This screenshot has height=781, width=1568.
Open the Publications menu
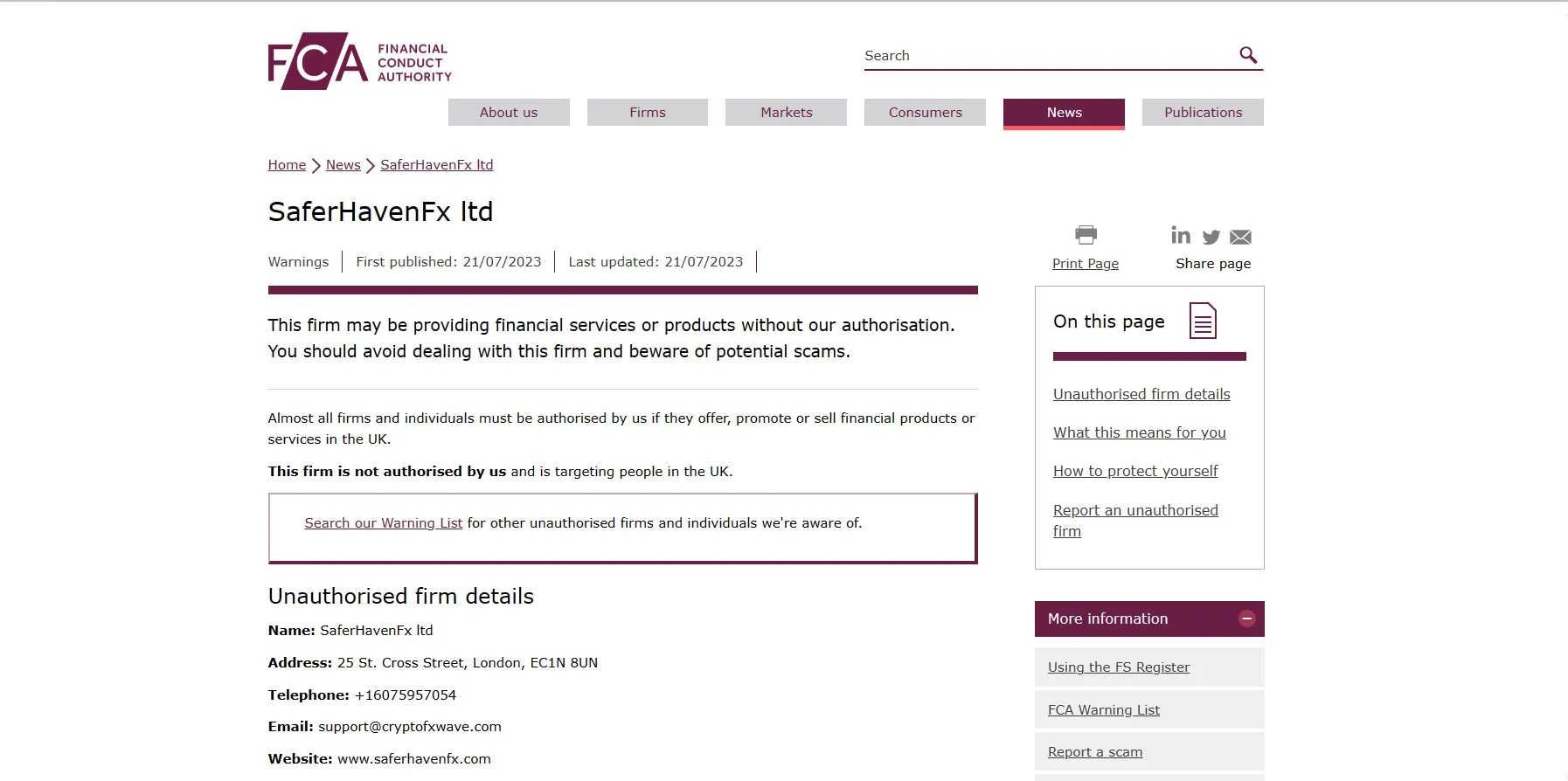(1203, 112)
